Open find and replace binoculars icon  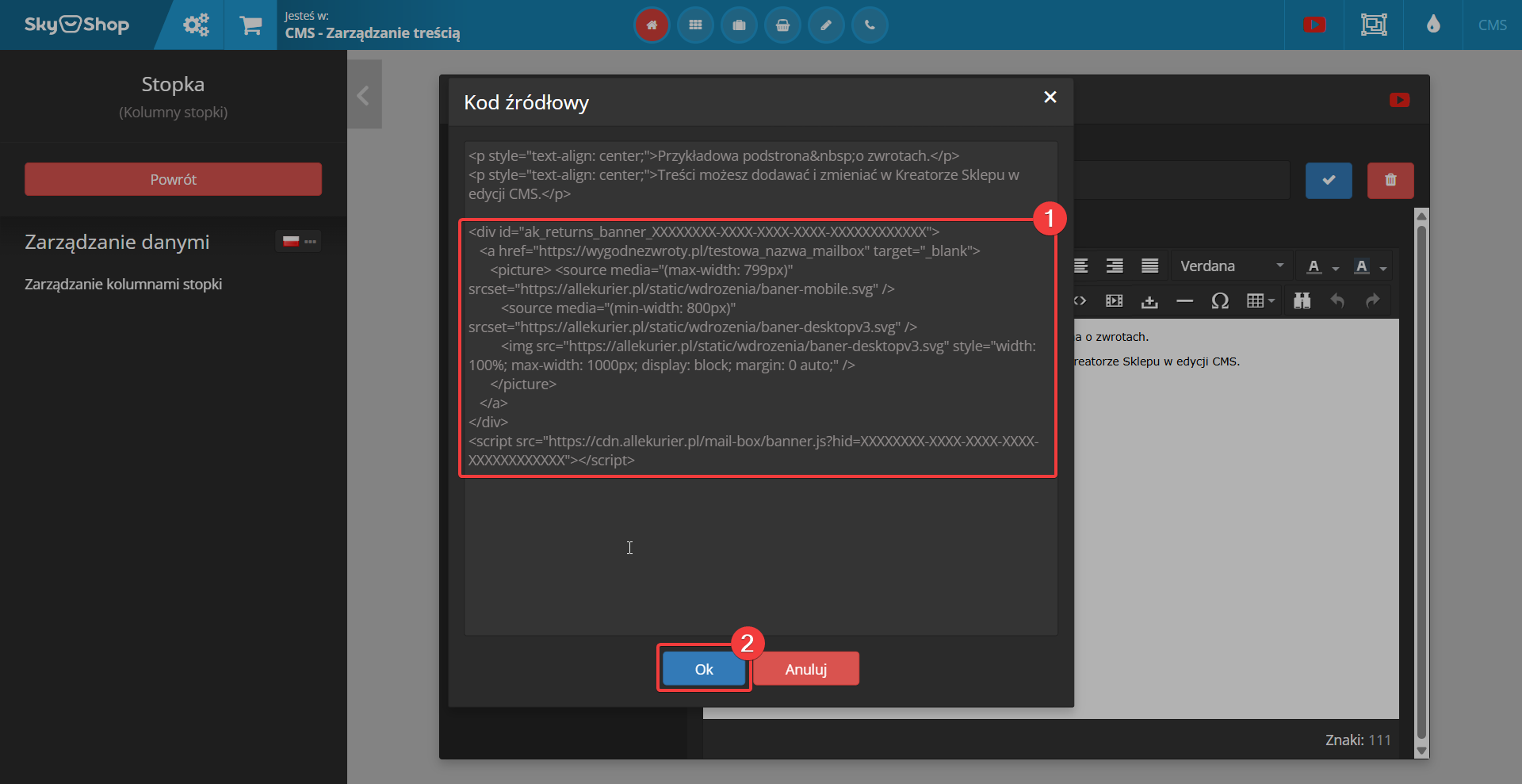(1302, 300)
